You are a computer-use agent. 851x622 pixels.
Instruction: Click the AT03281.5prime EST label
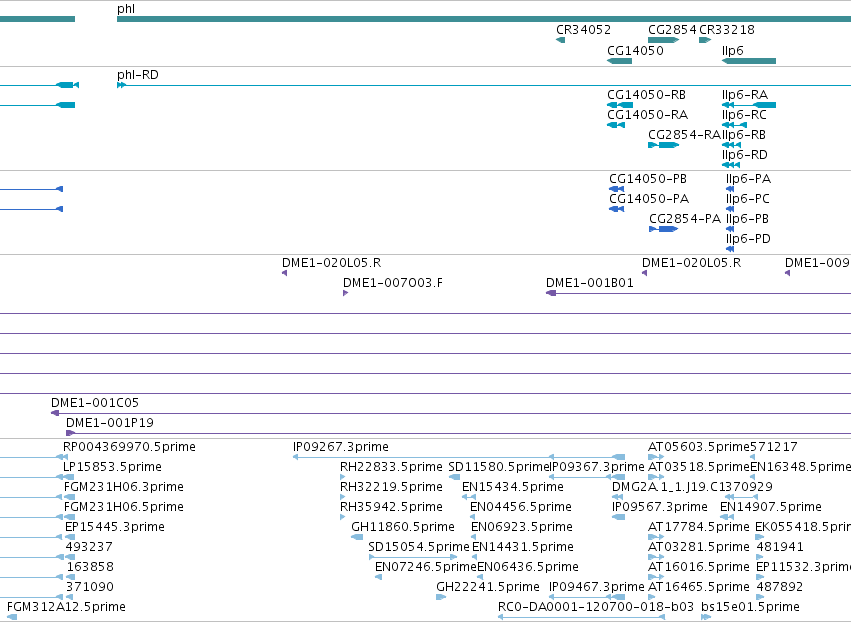pos(698,548)
